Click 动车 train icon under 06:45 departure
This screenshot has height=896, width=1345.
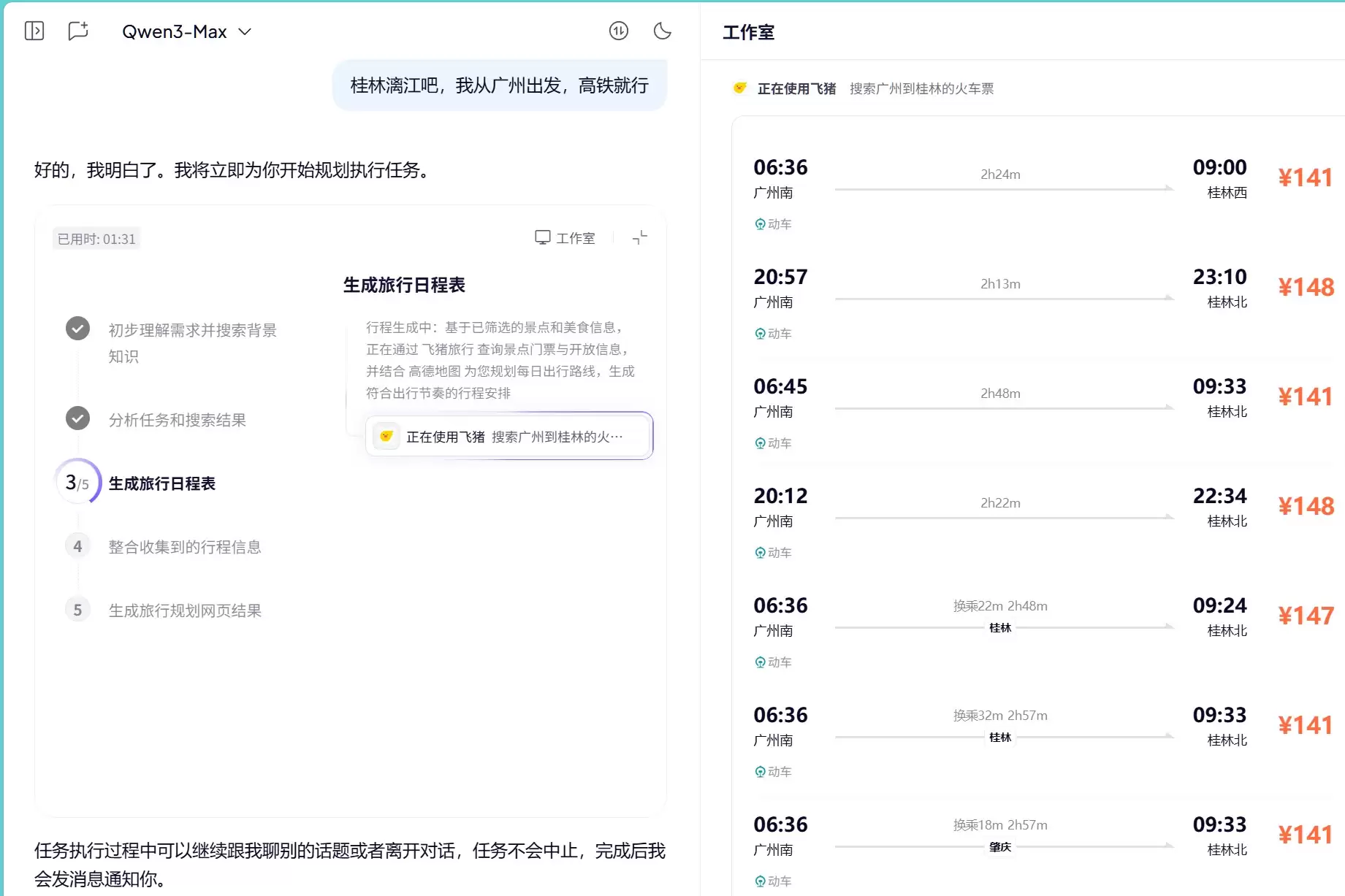click(x=761, y=443)
